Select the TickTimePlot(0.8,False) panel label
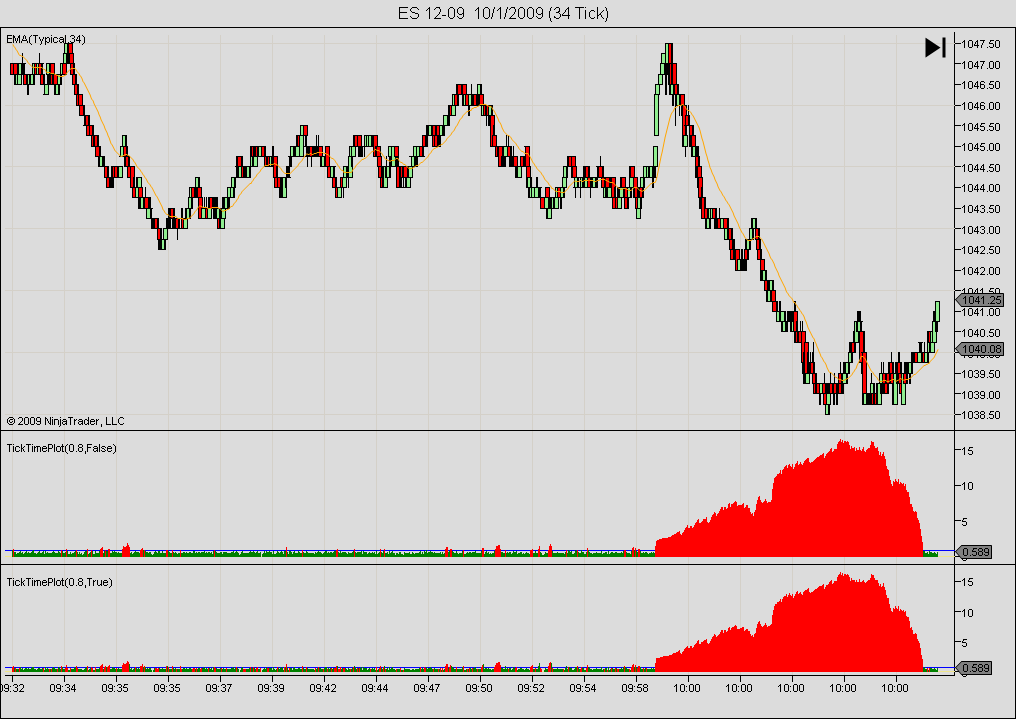 coord(62,448)
